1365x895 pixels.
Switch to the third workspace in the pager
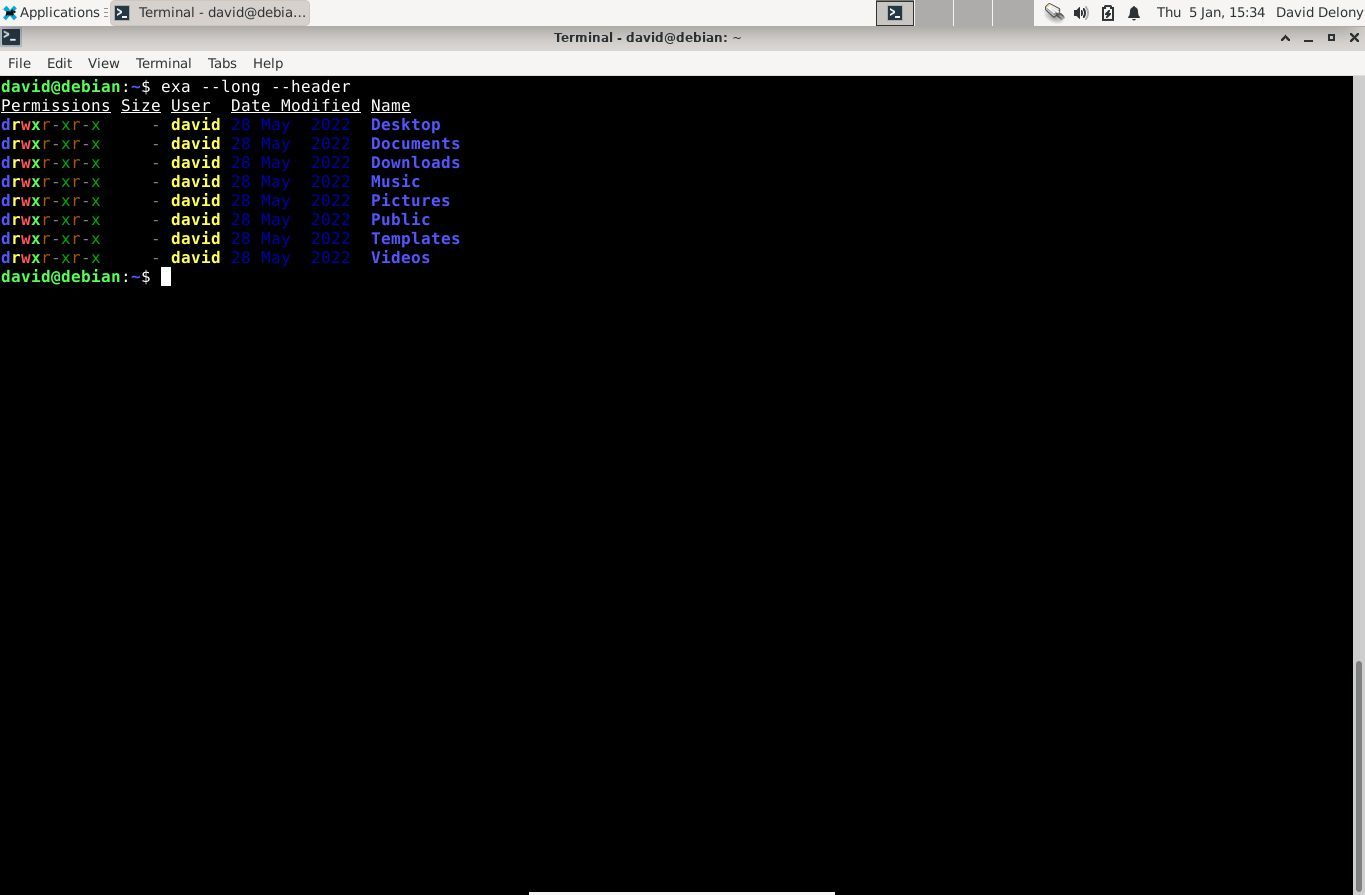(x=973, y=13)
